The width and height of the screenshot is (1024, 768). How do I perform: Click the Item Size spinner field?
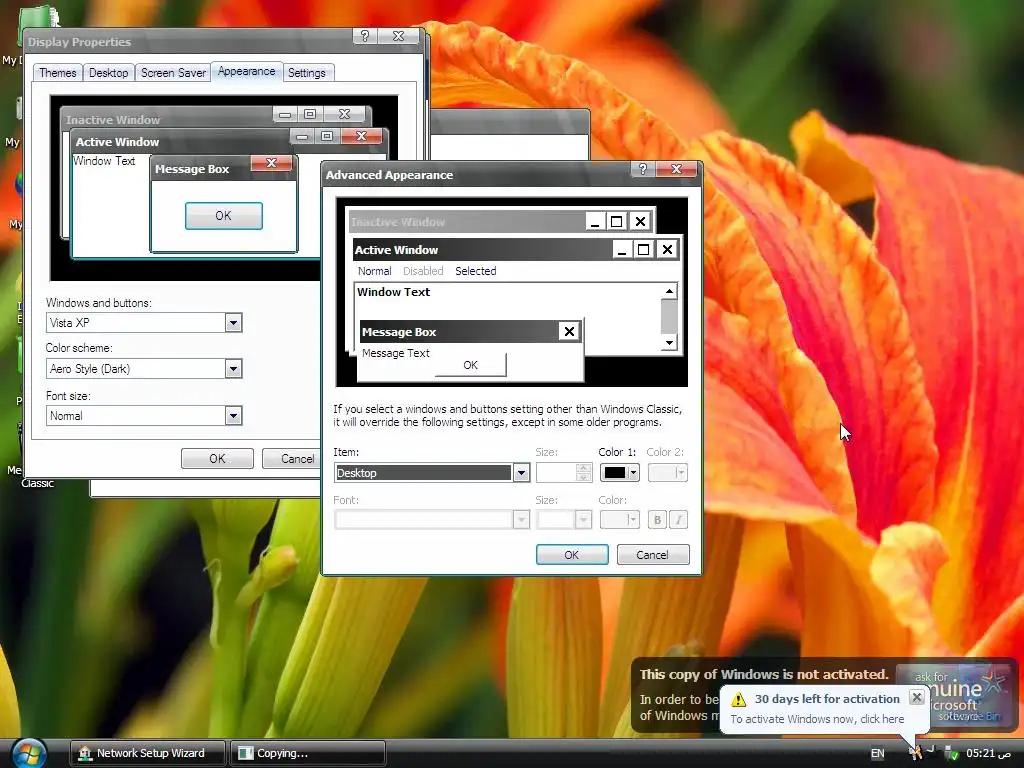click(x=563, y=473)
